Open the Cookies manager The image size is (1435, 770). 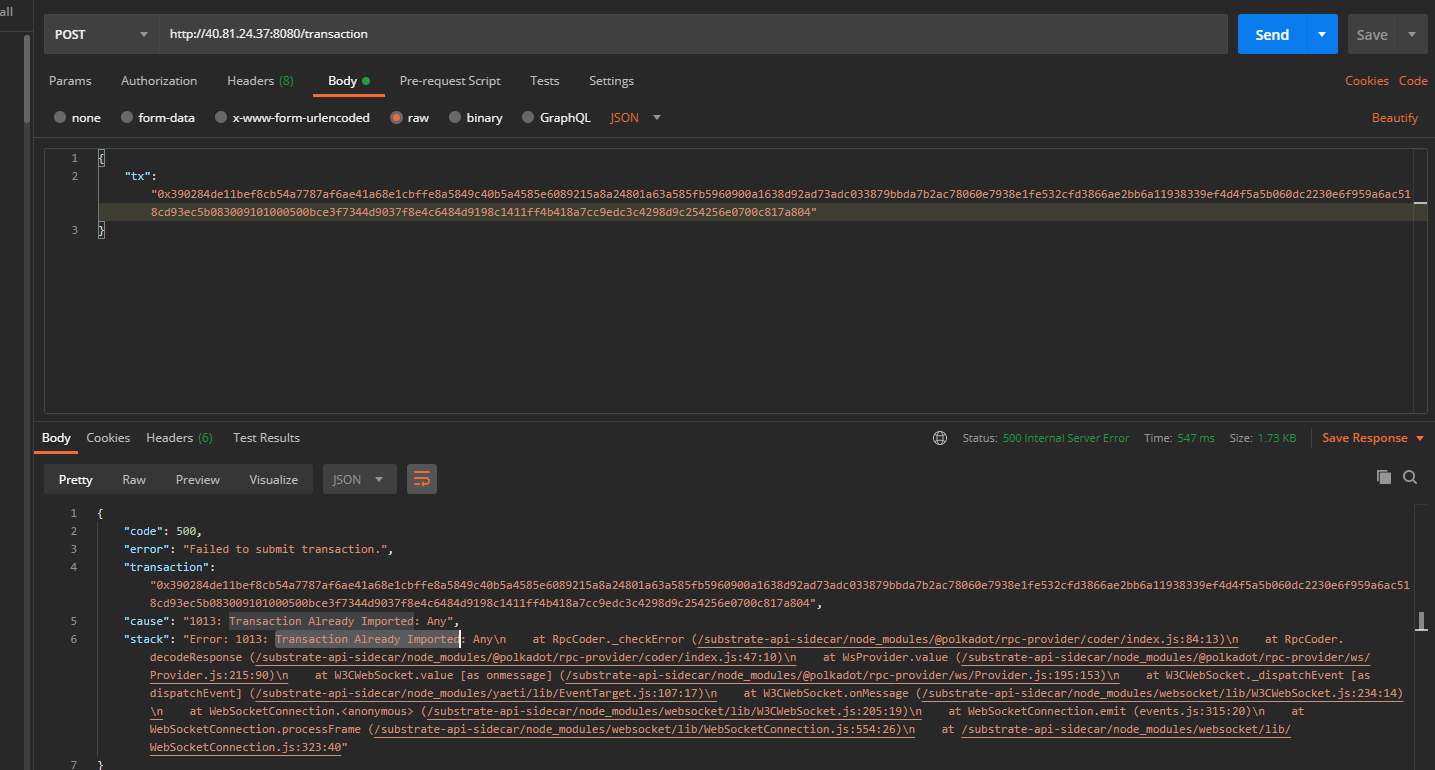click(x=1366, y=81)
